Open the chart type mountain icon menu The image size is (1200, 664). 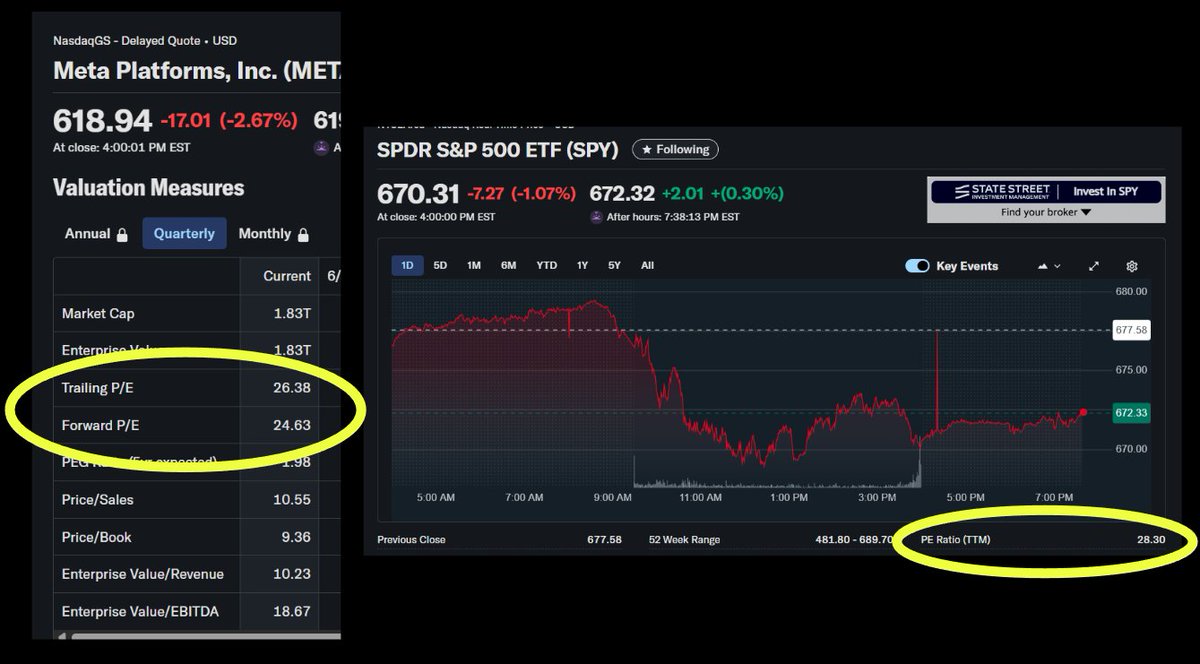click(1049, 266)
